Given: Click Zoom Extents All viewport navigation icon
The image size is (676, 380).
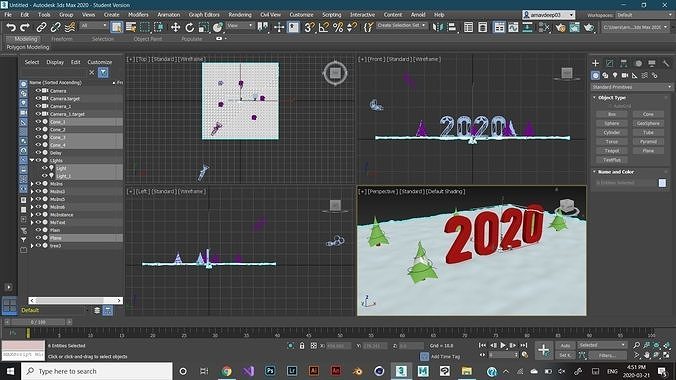Looking at the screenshot, I should click(x=667, y=345).
